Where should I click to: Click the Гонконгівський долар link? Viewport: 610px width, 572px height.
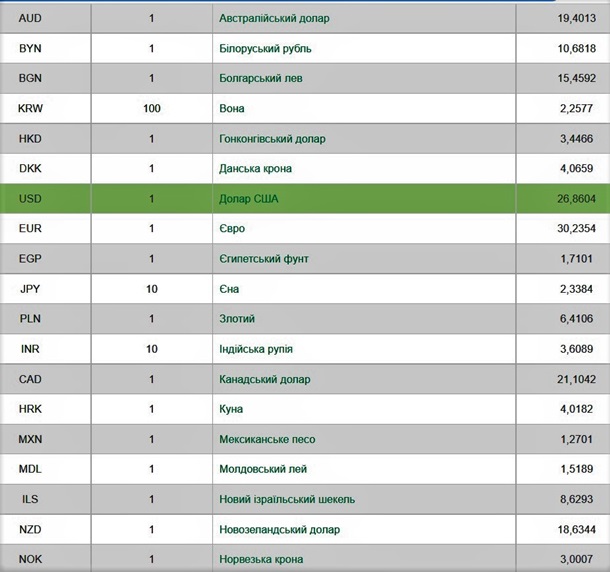tap(272, 139)
